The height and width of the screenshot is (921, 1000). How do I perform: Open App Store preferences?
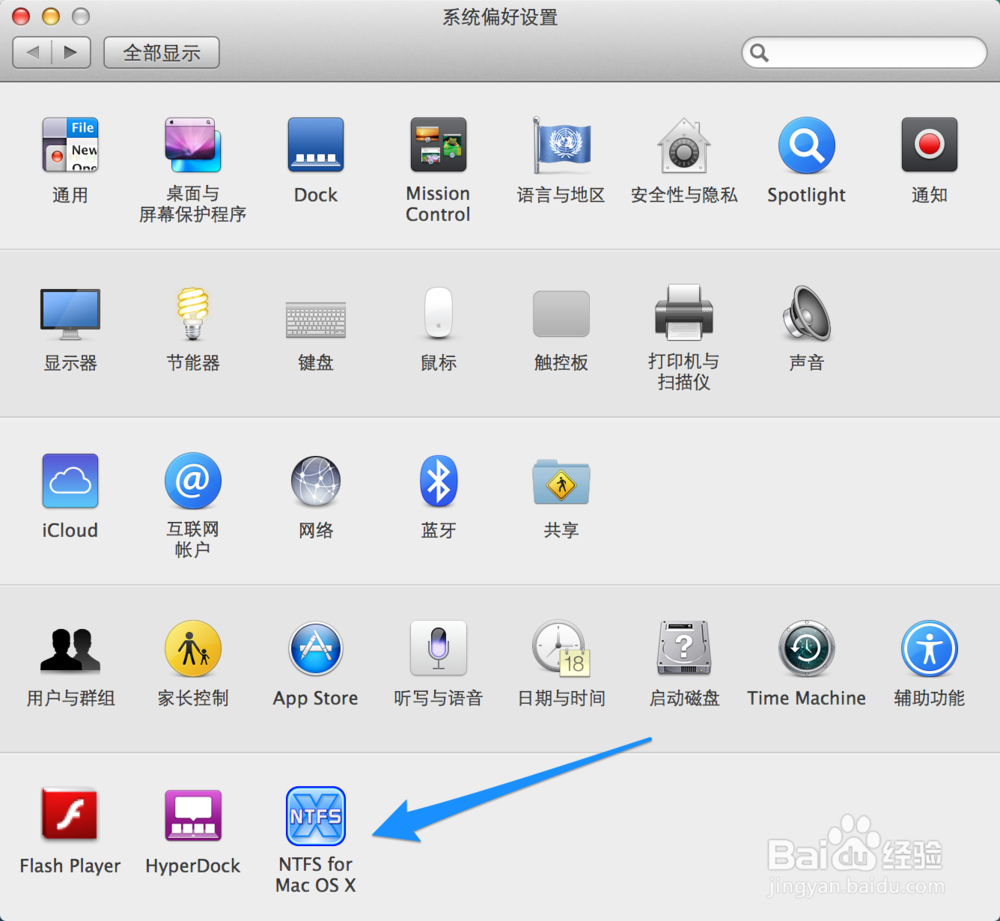click(x=315, y=648)
